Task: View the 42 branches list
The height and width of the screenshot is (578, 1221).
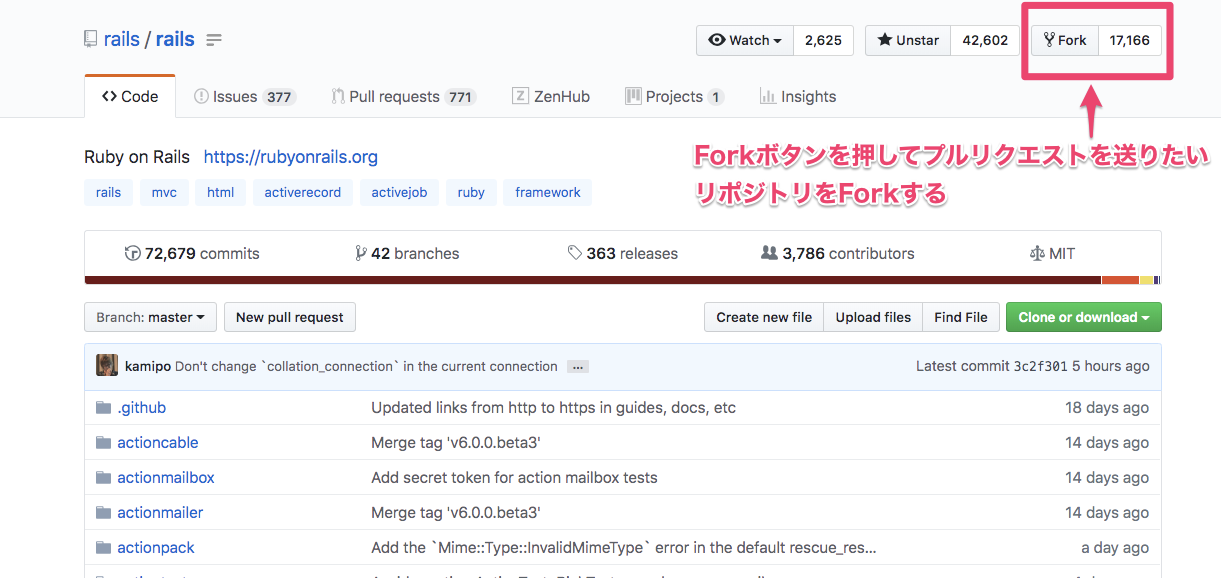Action: (x=407, y=254)
